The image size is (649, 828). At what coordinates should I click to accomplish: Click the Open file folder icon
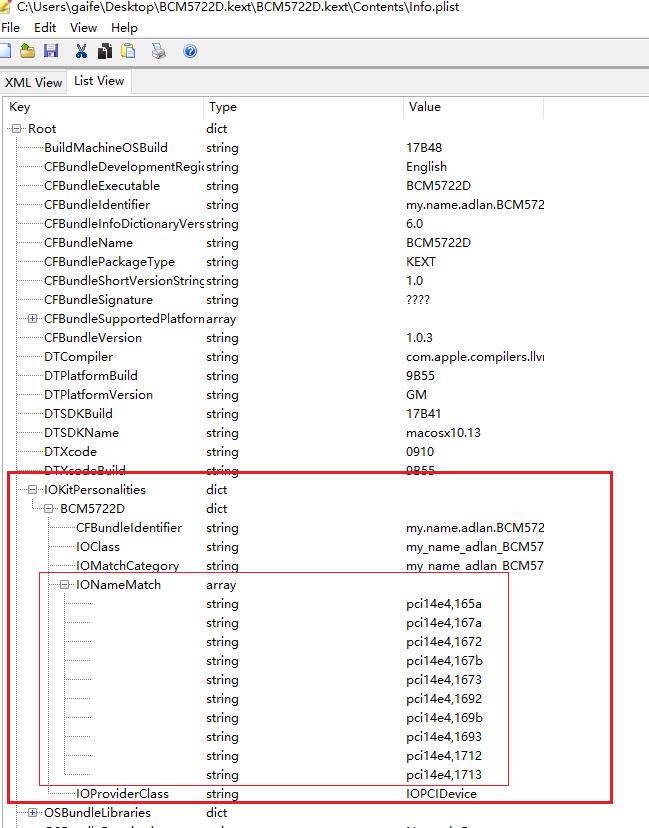point(28,51)
